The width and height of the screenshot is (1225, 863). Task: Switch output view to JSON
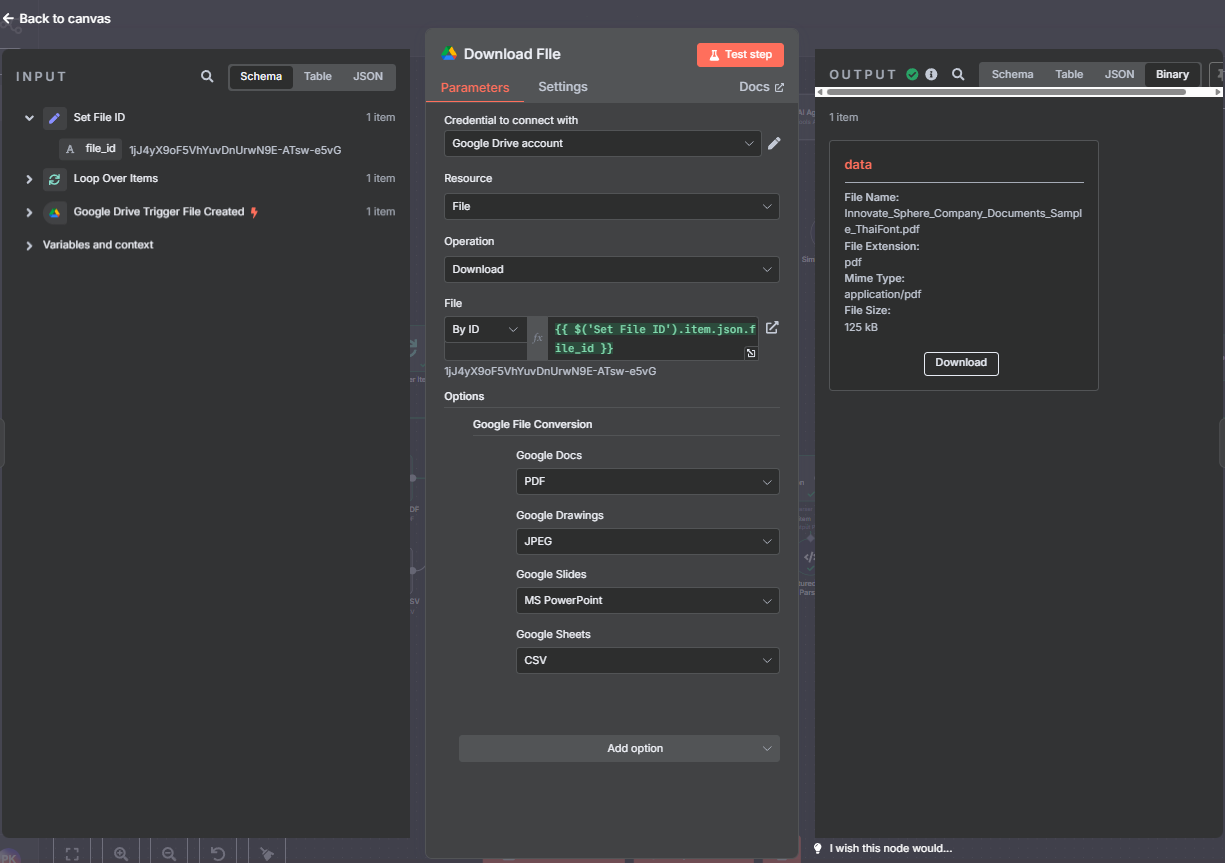(x=1119, y=75)
